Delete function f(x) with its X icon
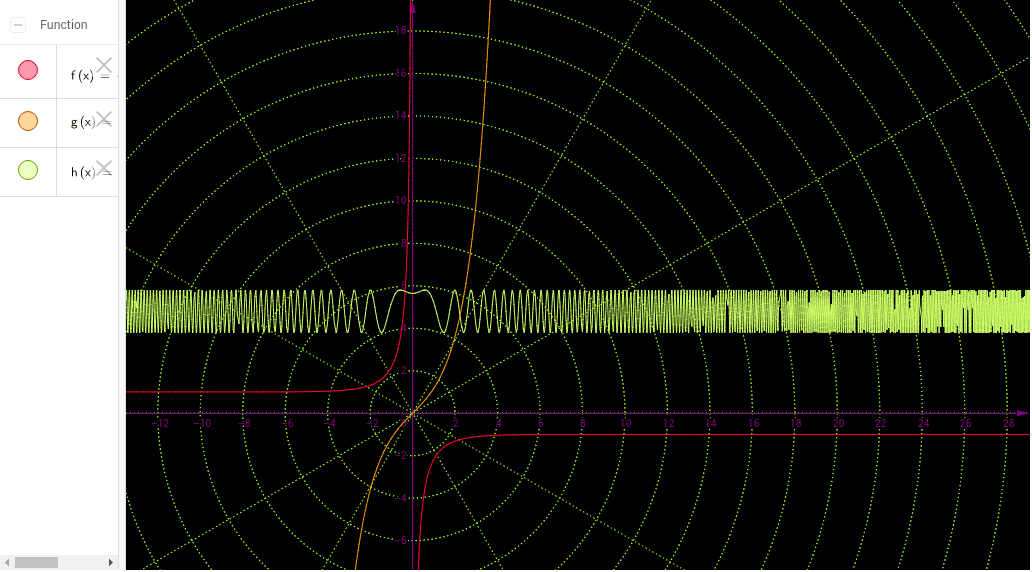Viewport: 1032px width, 572px height. click(x=104, y=65)
